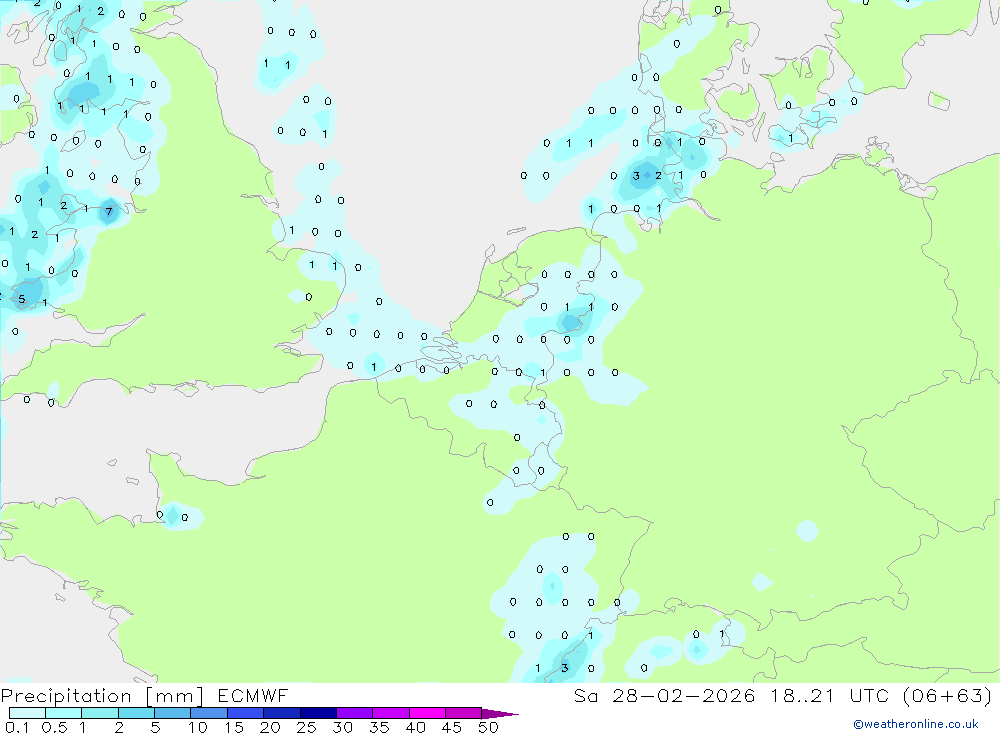
Task: Click the '(06+63)' forecast run label
Action: click(948, 695)
